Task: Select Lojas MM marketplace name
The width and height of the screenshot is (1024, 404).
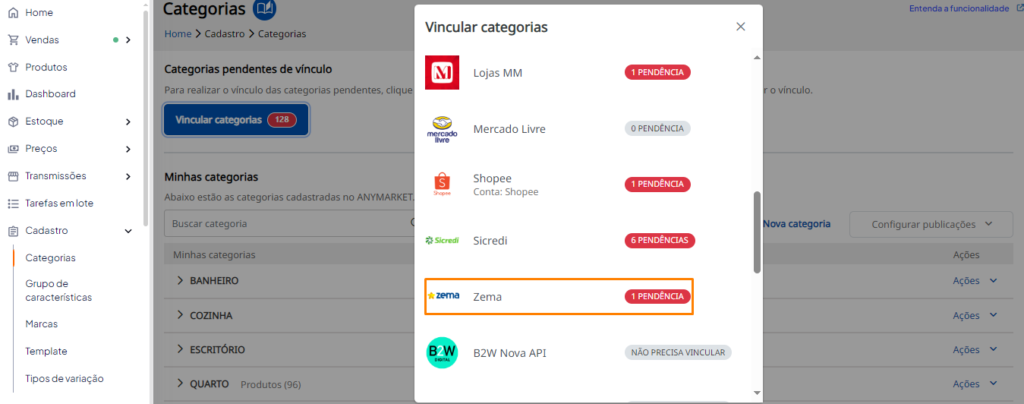Action: point(498,73)
